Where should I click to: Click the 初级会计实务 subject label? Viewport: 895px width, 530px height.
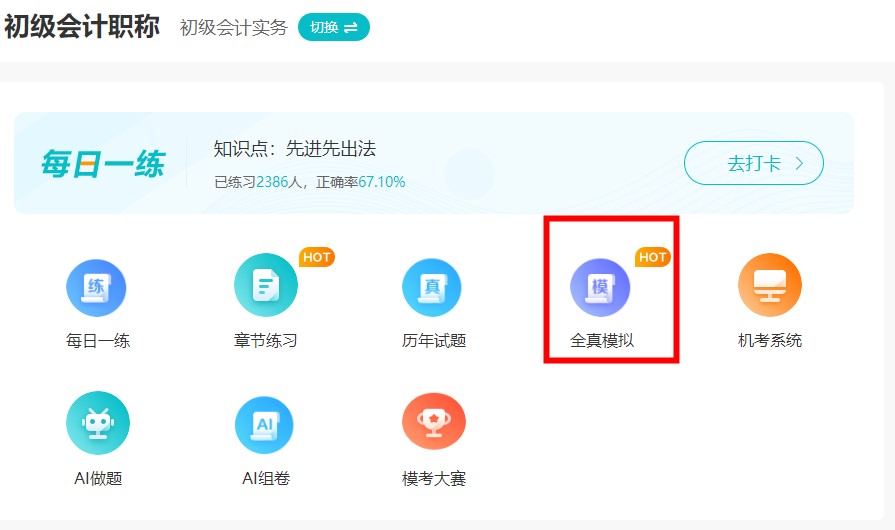[x=233, y=28]
